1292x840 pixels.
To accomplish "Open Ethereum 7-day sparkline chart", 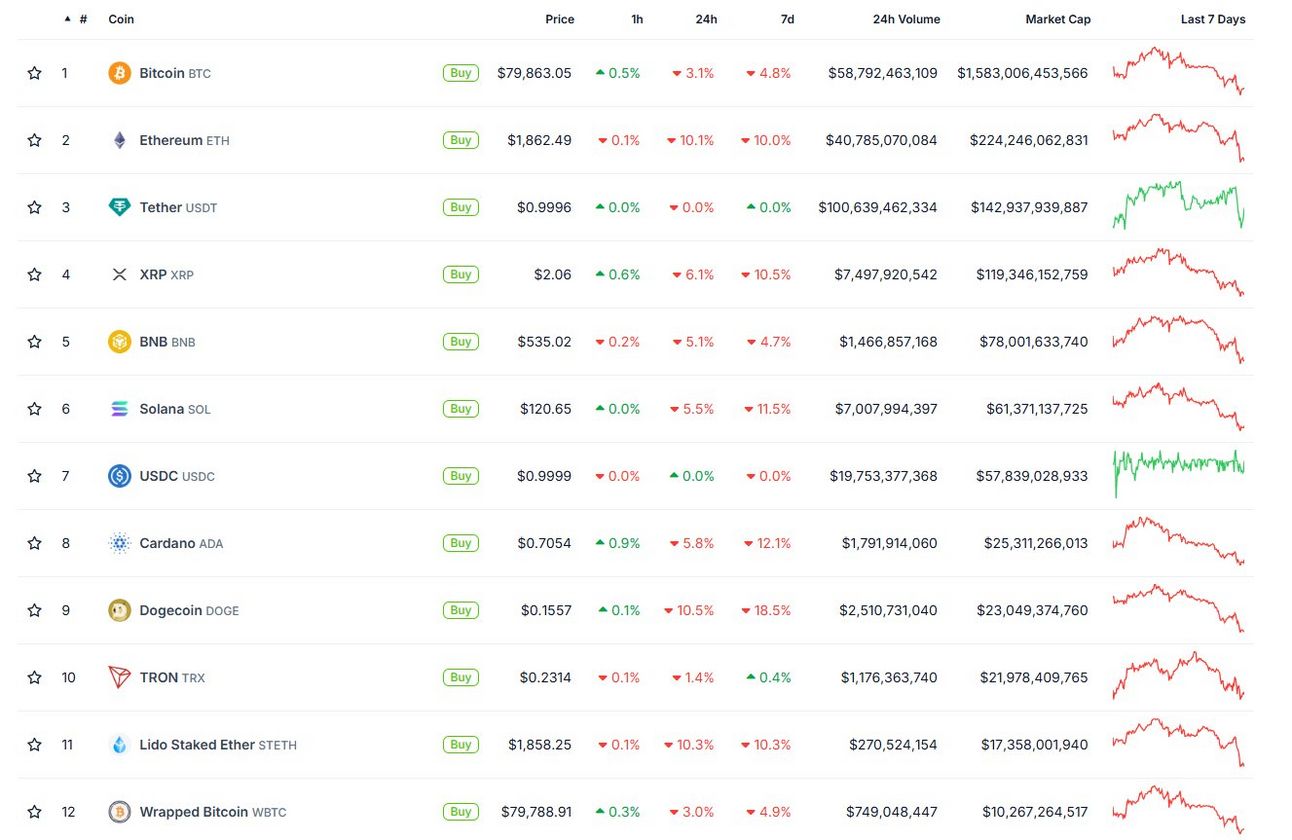I will click(1179, 137).
